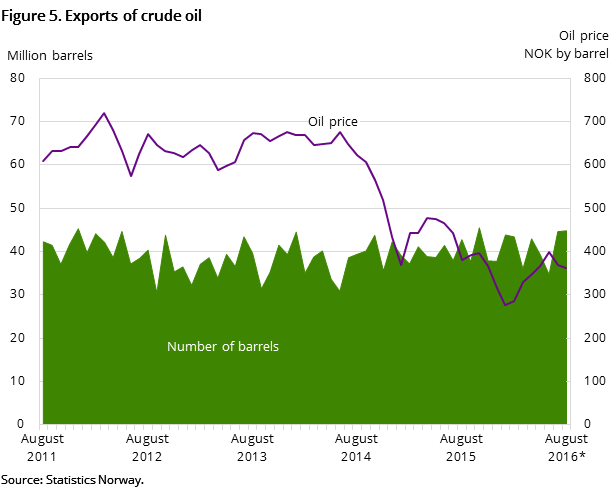Image resolution: width=610 pixels, height=488 pixels.
Task: Click the first tick mark on the x-axis
Action: pos(40,427)
